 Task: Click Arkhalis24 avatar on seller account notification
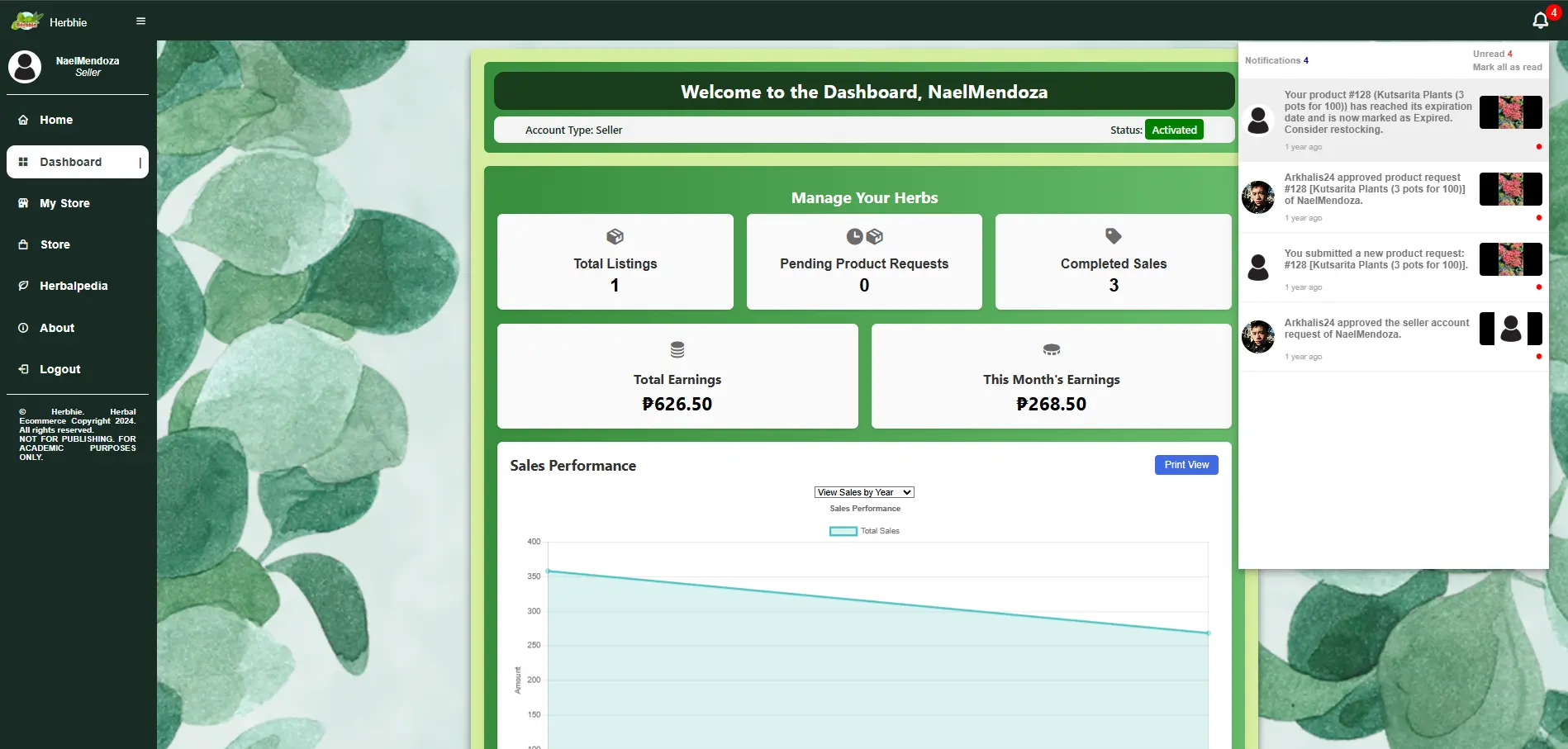point(1258,337)
